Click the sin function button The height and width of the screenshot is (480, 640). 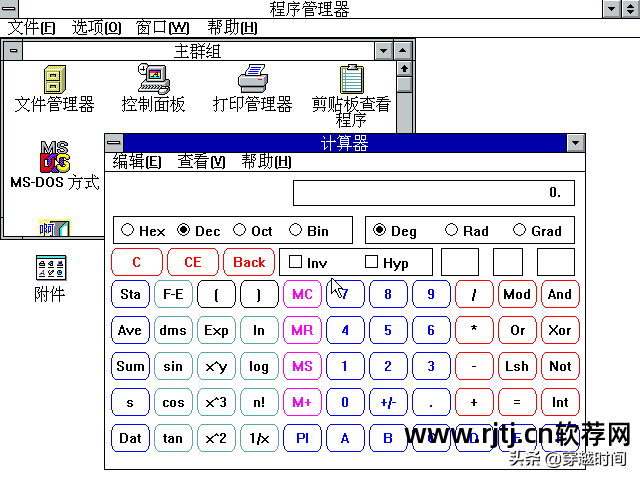click(173, 366)
